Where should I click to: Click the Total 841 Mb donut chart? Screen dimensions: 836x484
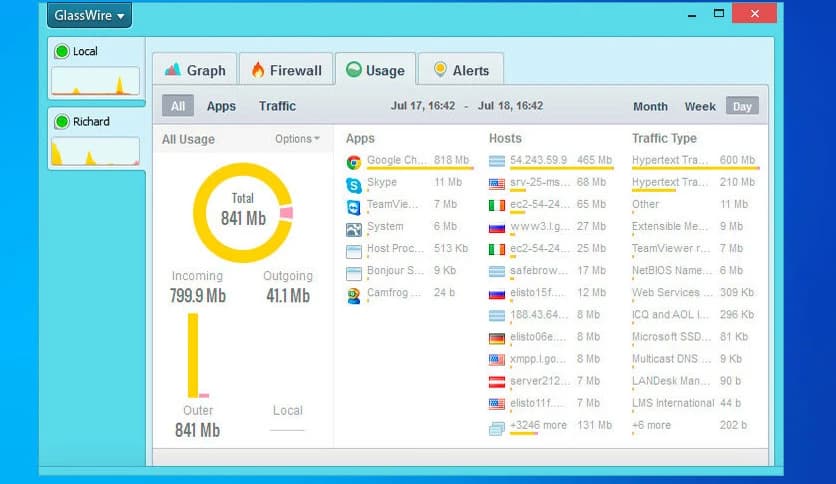243,213
